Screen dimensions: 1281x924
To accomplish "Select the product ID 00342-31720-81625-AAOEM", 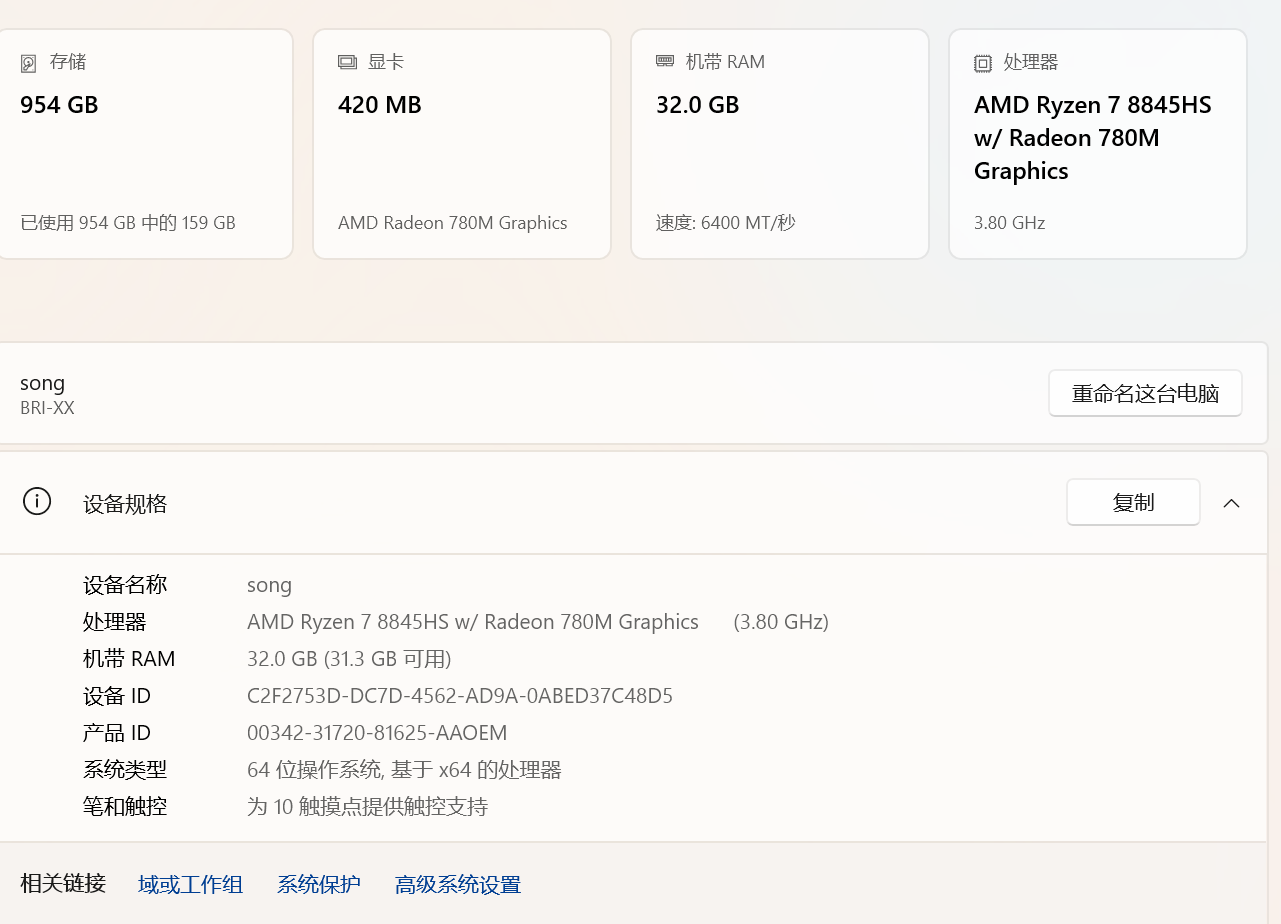I will tap(377, 733).
